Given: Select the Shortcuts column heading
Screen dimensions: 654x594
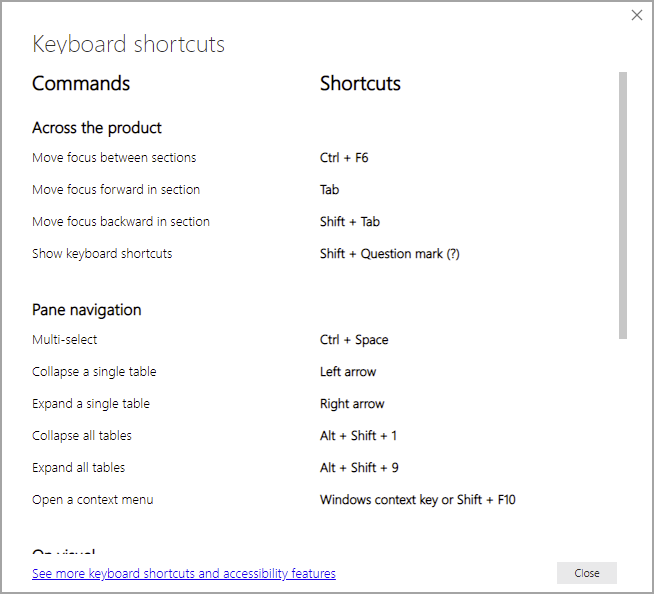Looking at the screenshot, I should click(x=360, y=84).
